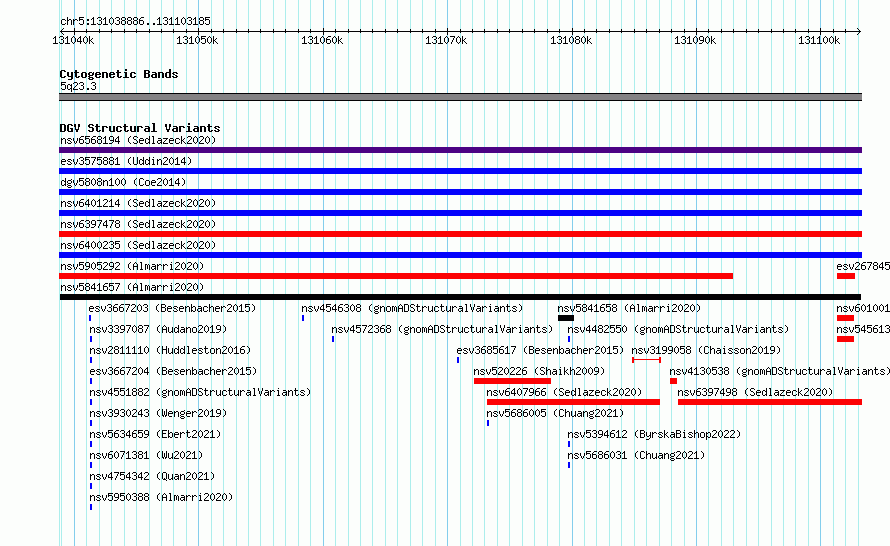890x546 pixels.
Task: Open nsv5841658 (Almarri2020) variant label
Action: [x=629, y=308]
